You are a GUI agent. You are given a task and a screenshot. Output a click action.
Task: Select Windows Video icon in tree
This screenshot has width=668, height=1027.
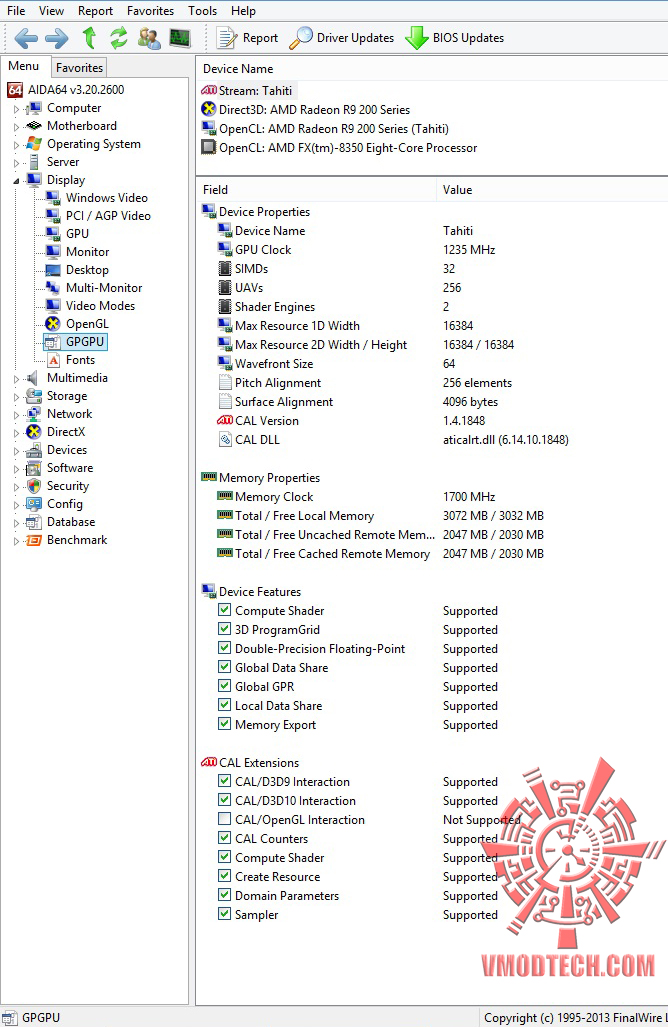pyautogui.click(x=53, y=198)
